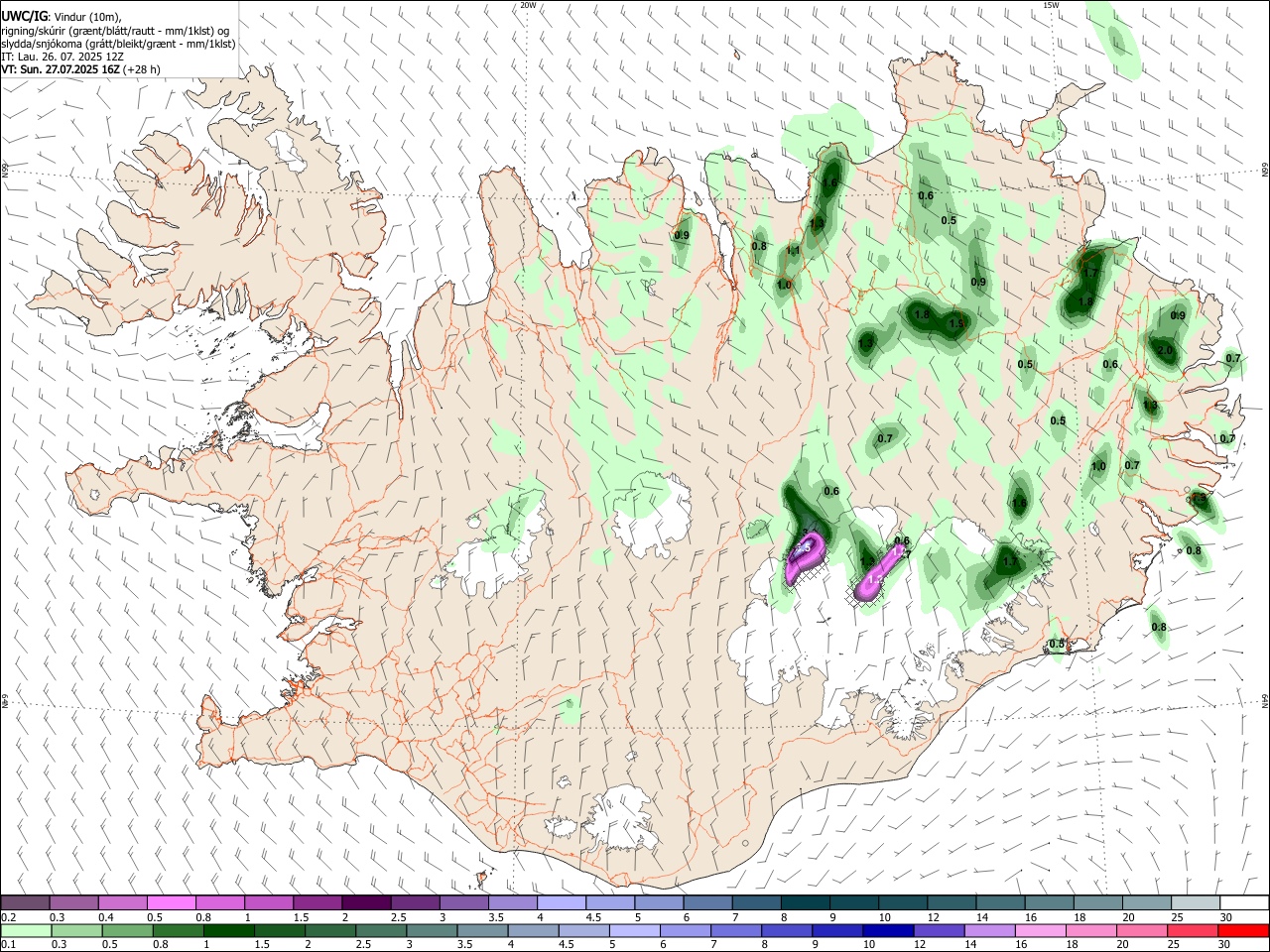Viewport: 1270px width, 952px height.
Task: Click the "rigning/skúrir" legend description line
Action: coord(115,30)
